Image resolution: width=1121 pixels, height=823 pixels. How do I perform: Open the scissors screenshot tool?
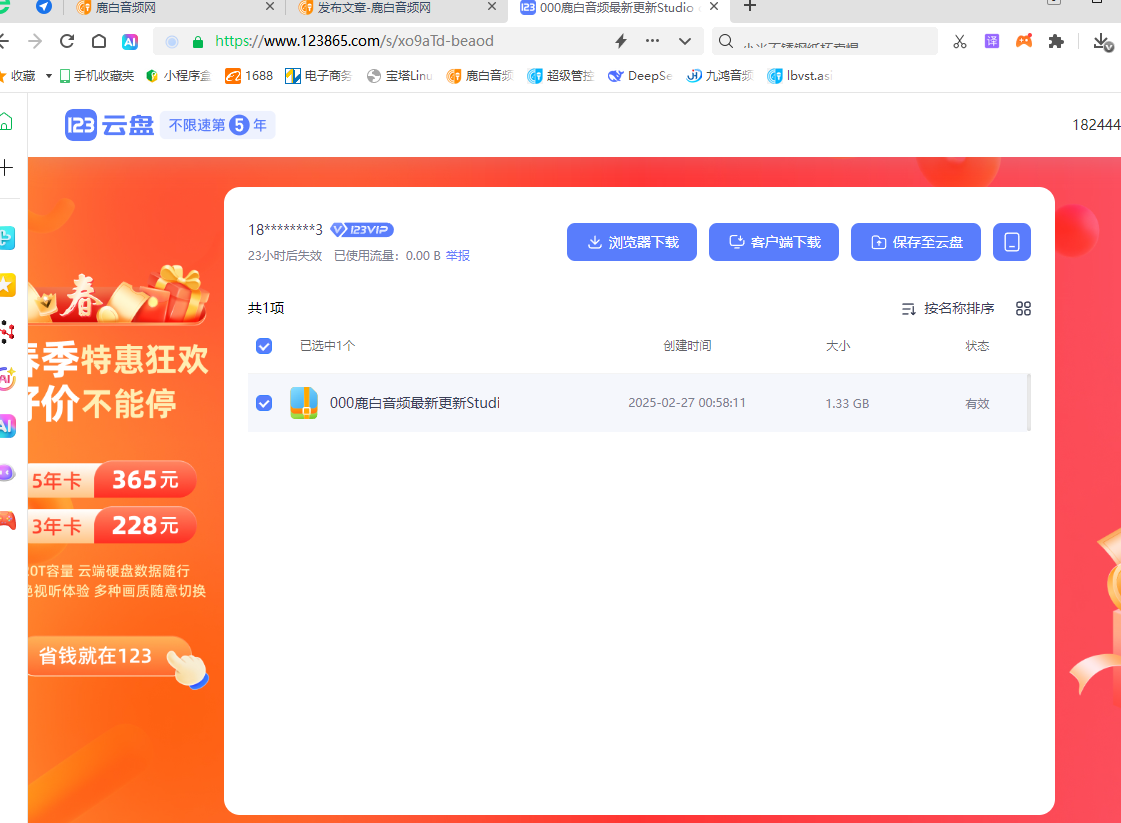point(959,41)
